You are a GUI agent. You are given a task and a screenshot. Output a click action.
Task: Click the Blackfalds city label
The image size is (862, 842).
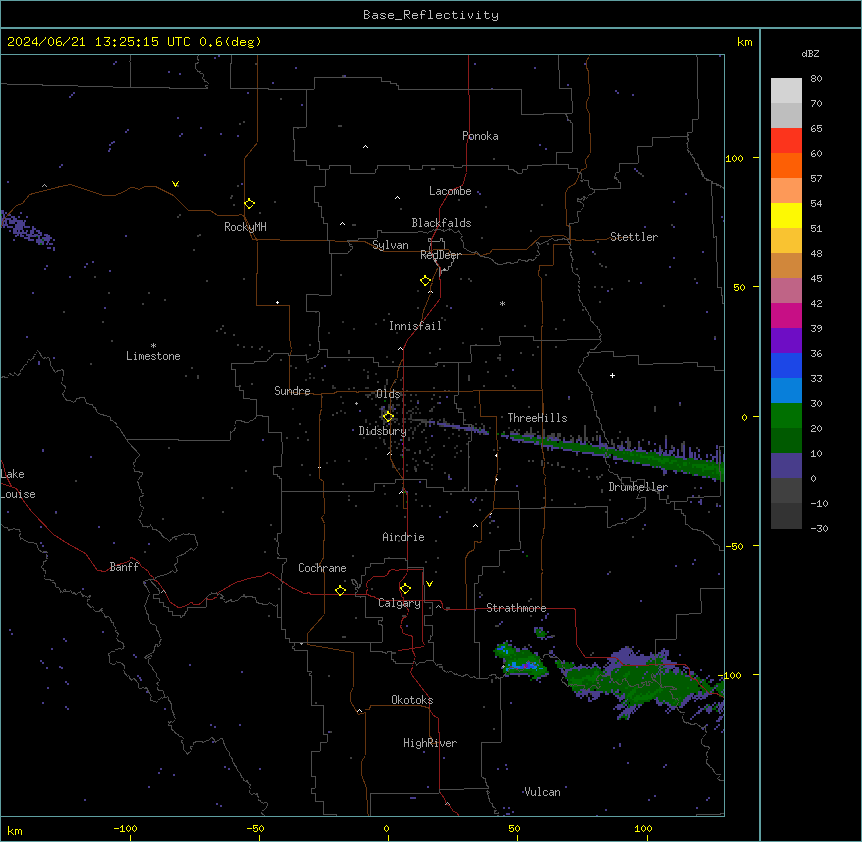point(441,223)
